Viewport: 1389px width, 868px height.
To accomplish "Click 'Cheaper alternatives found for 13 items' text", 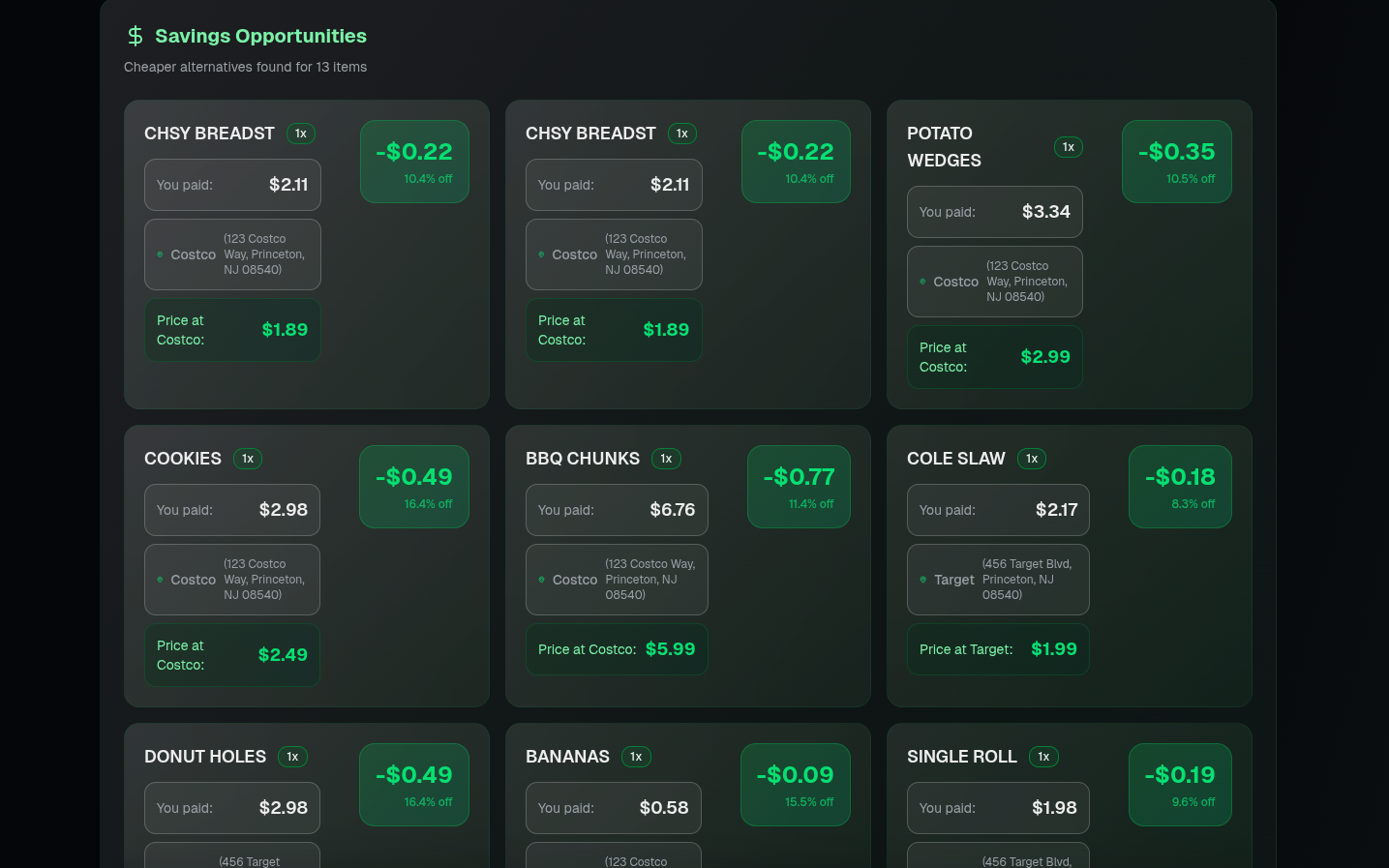I will click(x=245, y=67).
